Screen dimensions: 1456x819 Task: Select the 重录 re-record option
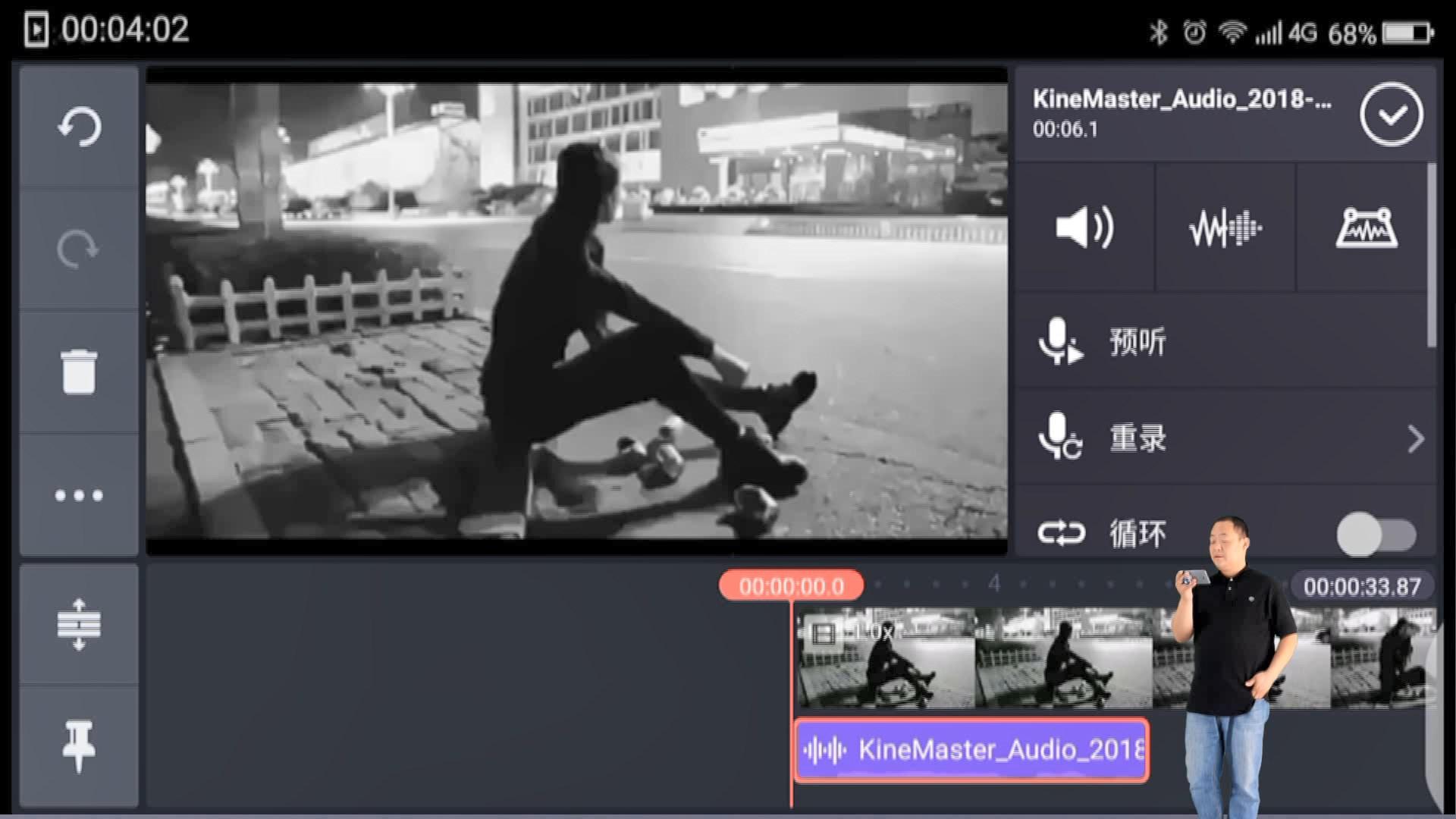point(1137,438)
